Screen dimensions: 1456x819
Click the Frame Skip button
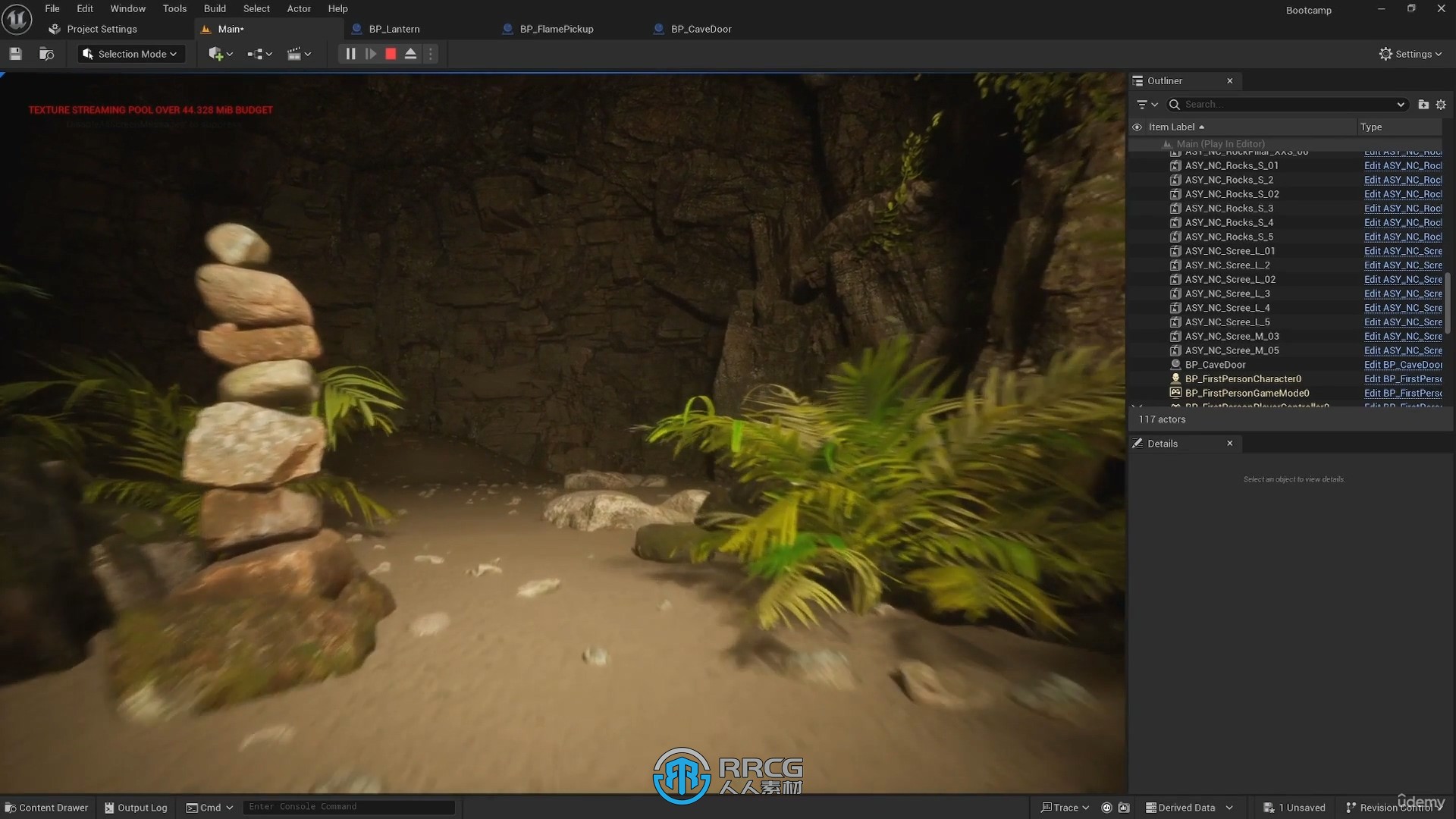click(371, 54)
